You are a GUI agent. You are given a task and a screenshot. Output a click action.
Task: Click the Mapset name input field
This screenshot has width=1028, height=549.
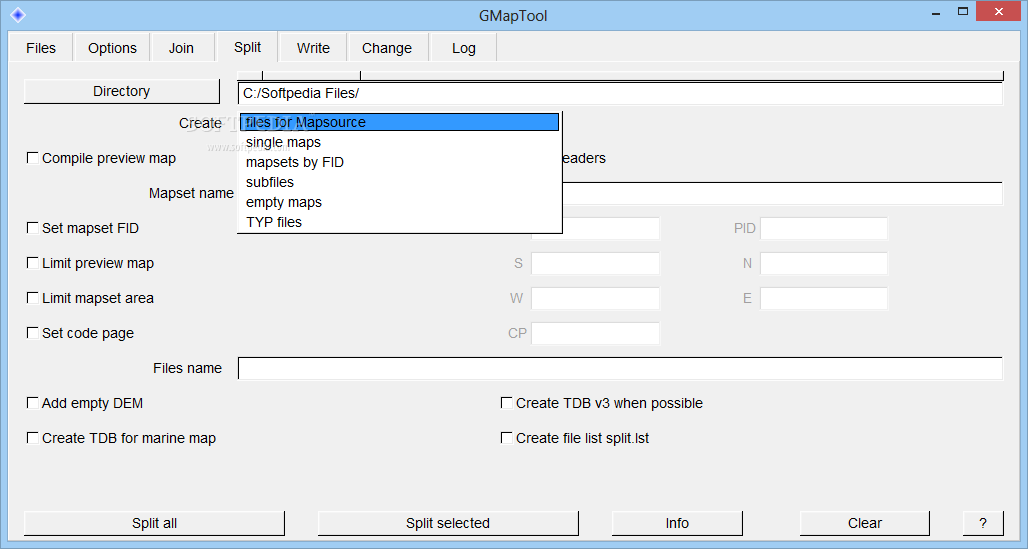point(783,193)
